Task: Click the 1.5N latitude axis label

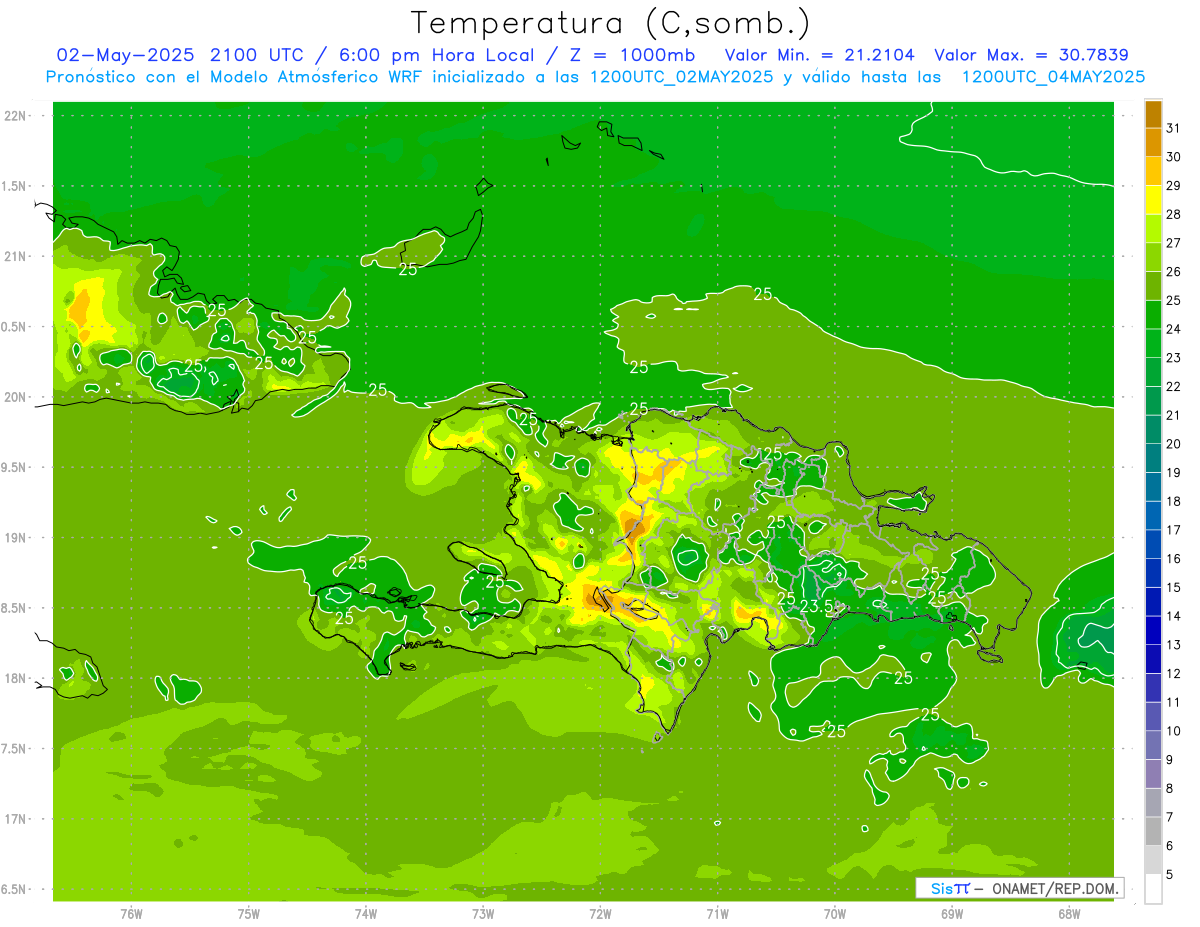Action: [13, 186]
